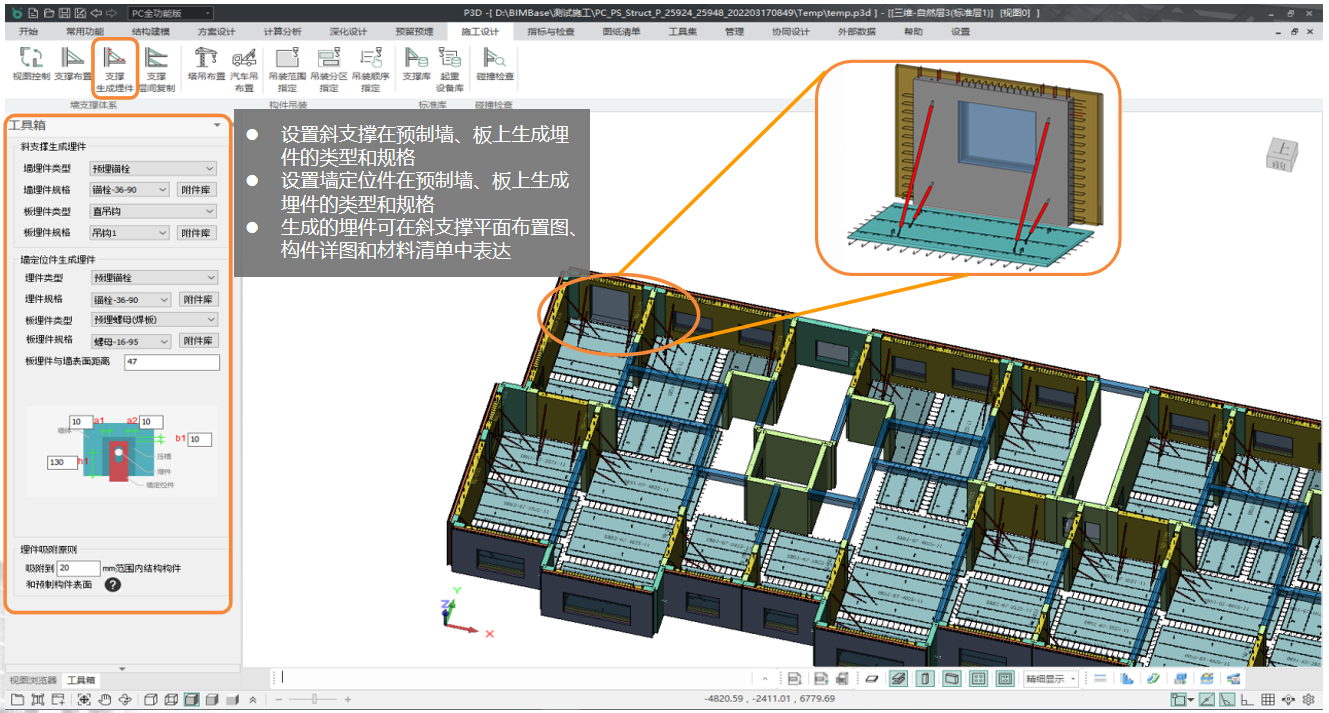This screenshot has height=713, width=1329.
Task: Open the 直吊钩 板埋件类型 dropdown
Action: pyautogui.click(x=153, y=212)
